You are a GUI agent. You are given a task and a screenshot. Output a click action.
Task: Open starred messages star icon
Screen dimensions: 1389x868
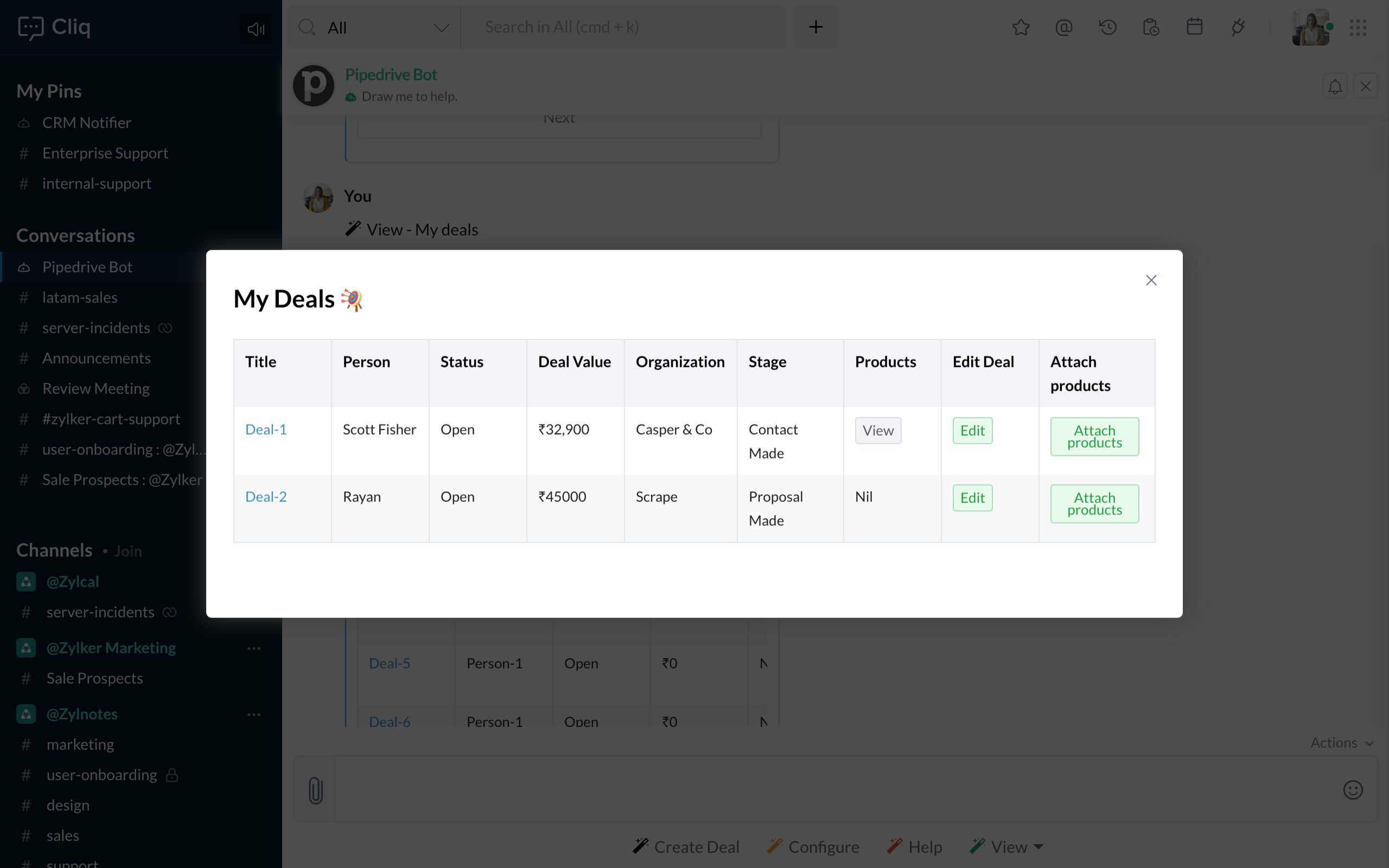(1021, 27)
